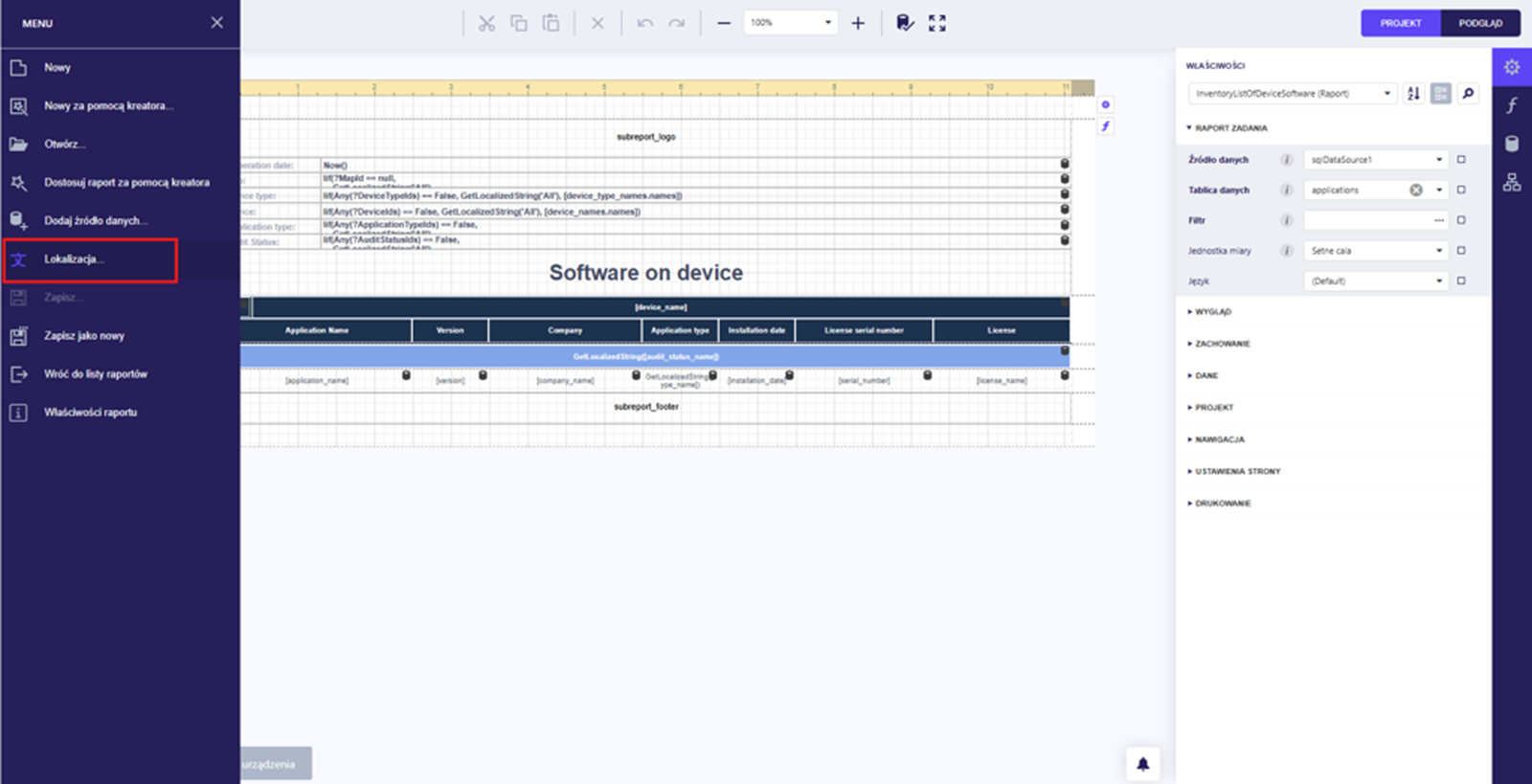The height and width of the screenshot is (784, 1532).
Task: Click the notification bell icon
Action: [x=1142, y=764]
